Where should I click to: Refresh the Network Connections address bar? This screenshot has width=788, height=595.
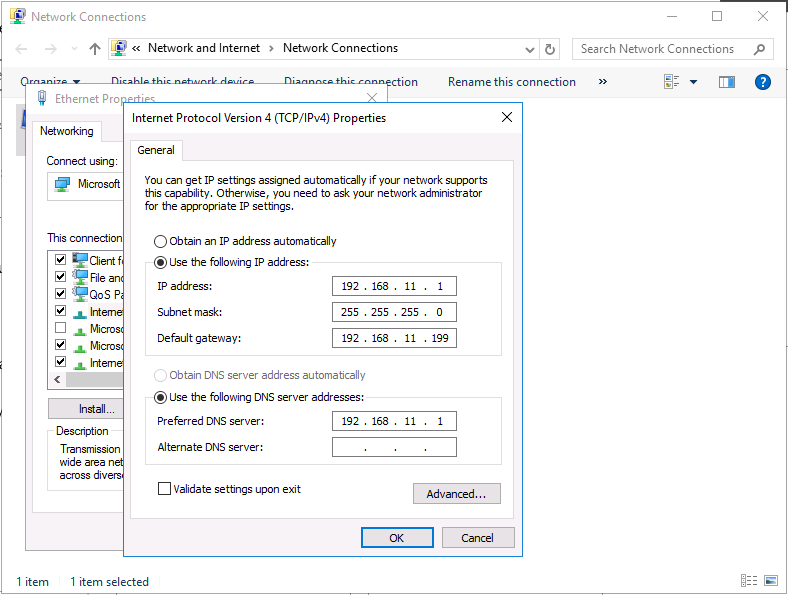click(550, 49)
